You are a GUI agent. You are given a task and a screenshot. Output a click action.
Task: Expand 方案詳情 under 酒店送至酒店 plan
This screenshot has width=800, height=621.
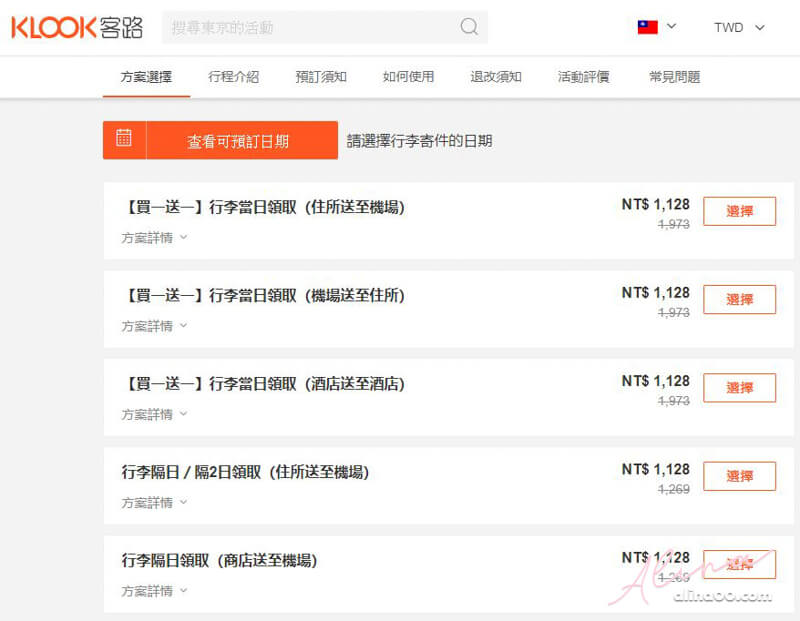pyautogui.click(x=154, y=414)
